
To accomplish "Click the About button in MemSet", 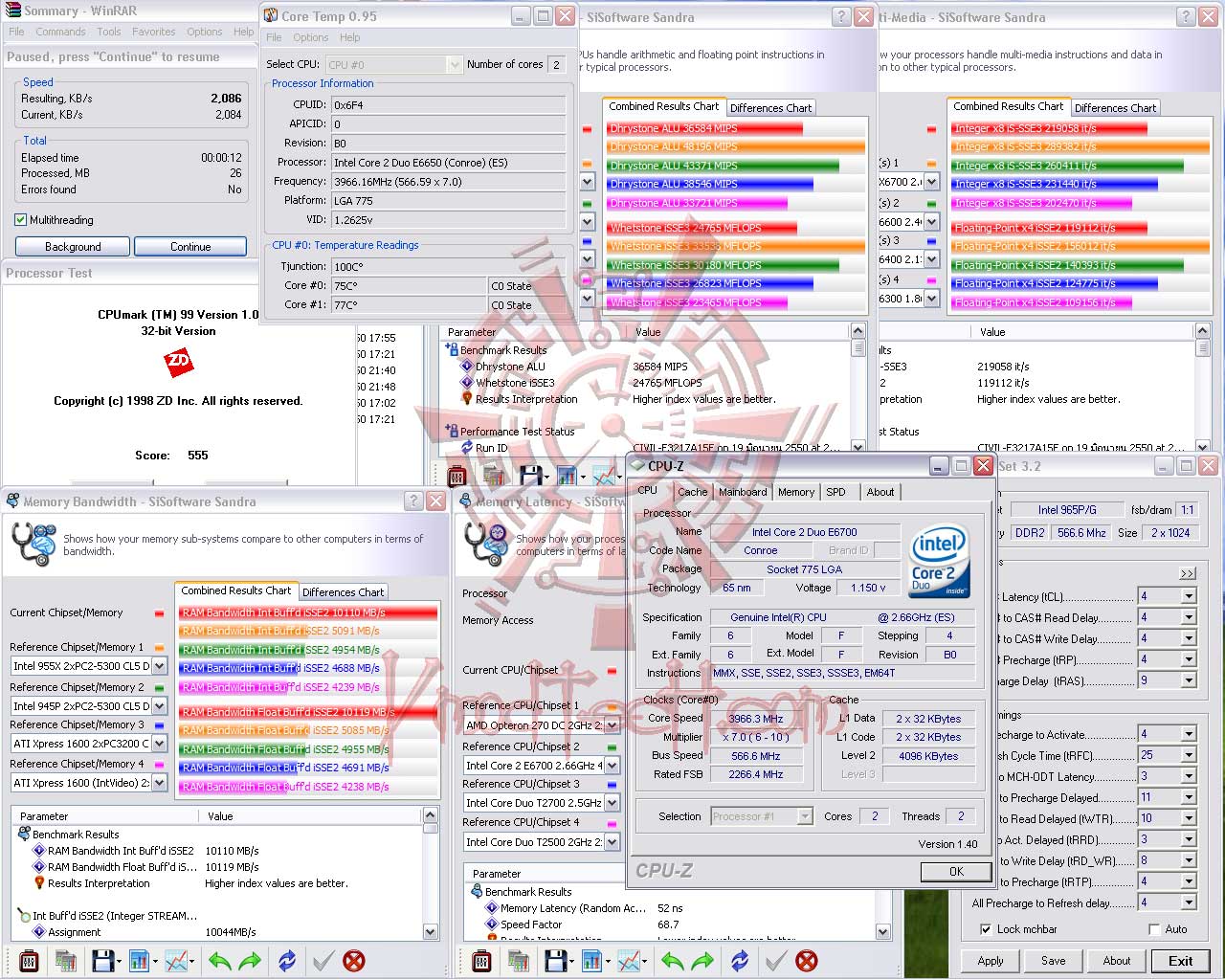I will (1116, 961).
